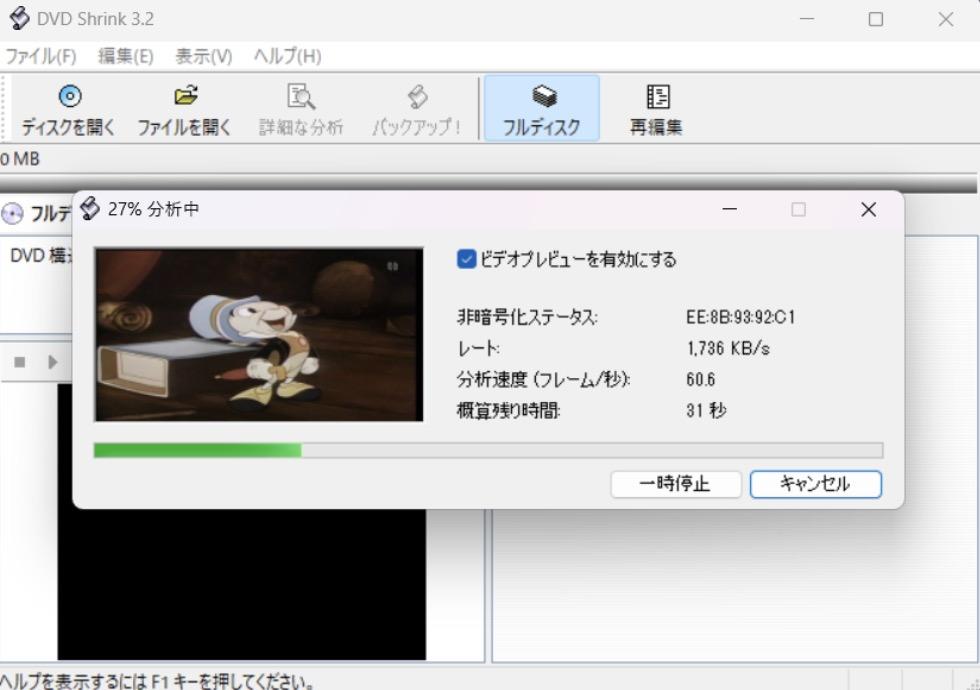
Task: Click the analysis dialog's title icon
Action: point(90,209)
